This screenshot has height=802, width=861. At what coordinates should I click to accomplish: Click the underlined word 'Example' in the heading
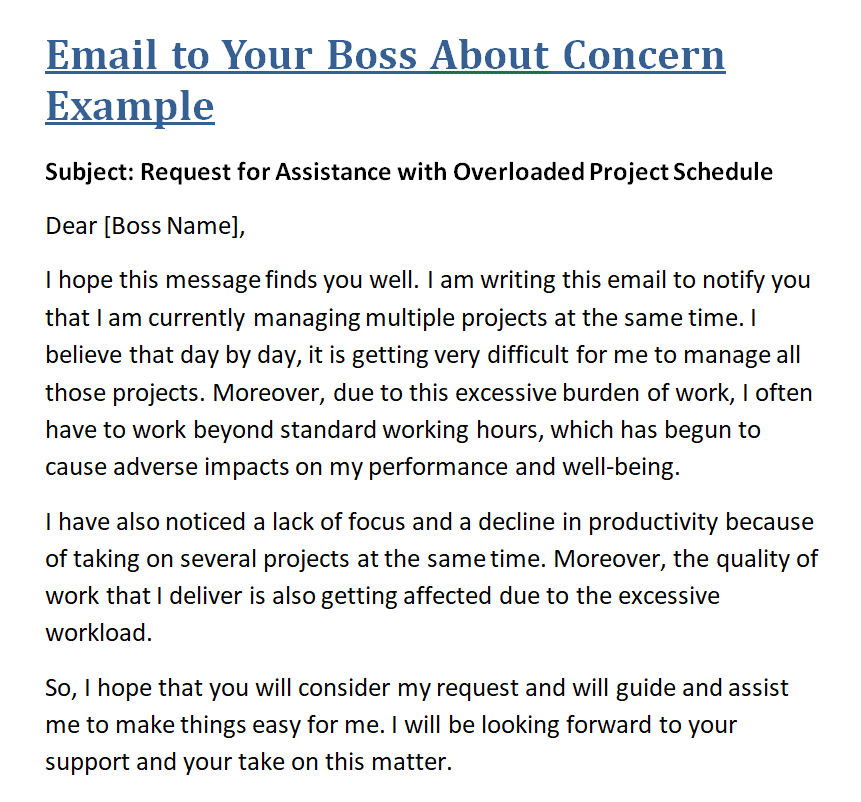(130, 105)
